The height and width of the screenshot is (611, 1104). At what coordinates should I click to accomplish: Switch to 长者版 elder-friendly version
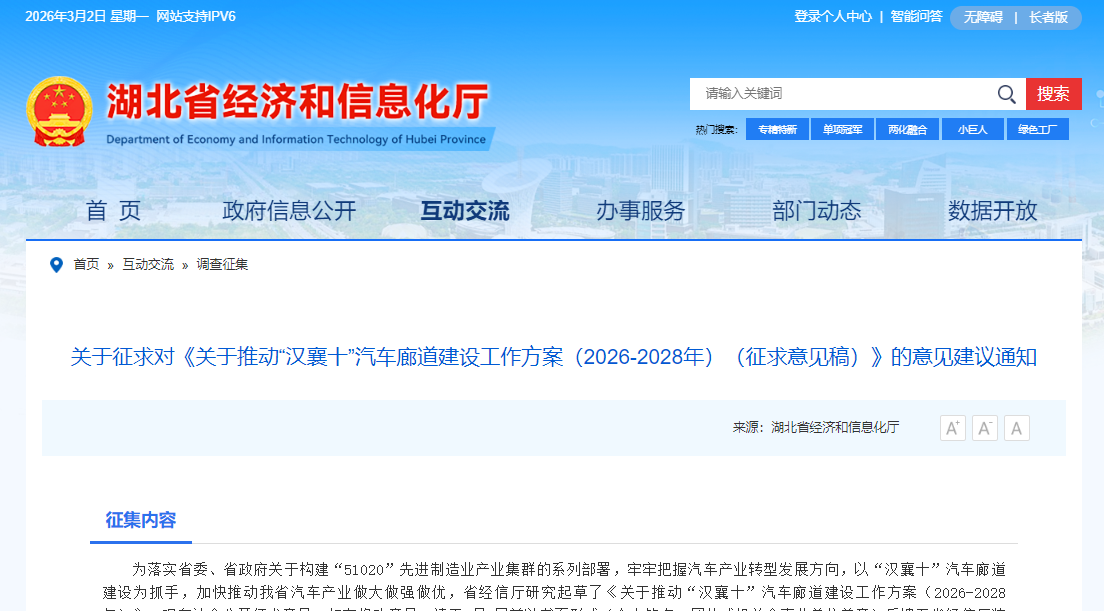tap(1048, 17)
